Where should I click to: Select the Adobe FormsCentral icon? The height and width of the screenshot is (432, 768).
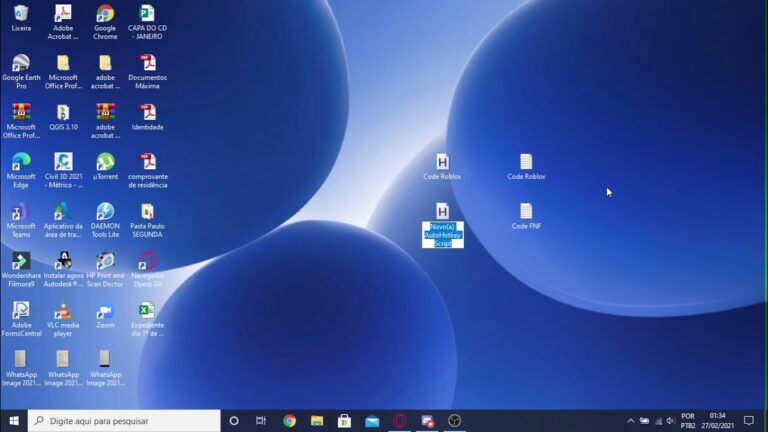pyautogui.click(x=21, y=311)
